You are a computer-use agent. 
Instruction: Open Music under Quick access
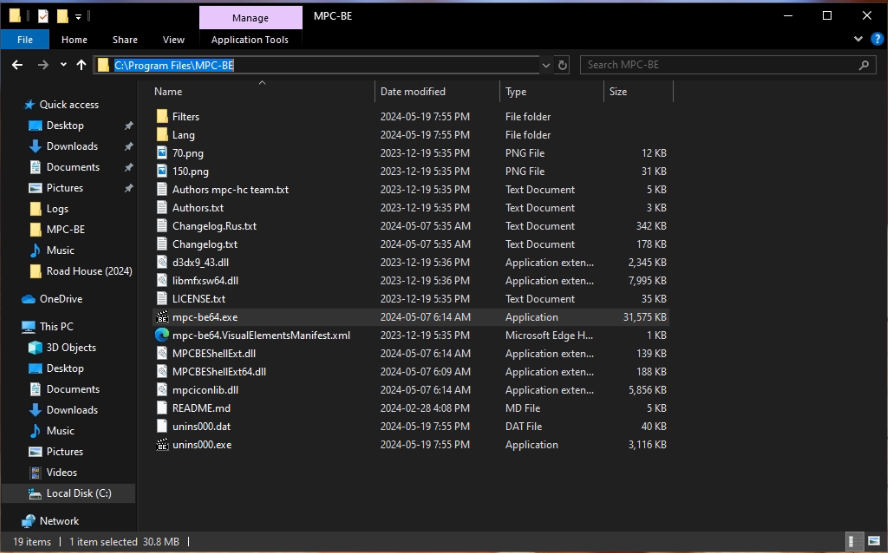(x=60, y=250)
